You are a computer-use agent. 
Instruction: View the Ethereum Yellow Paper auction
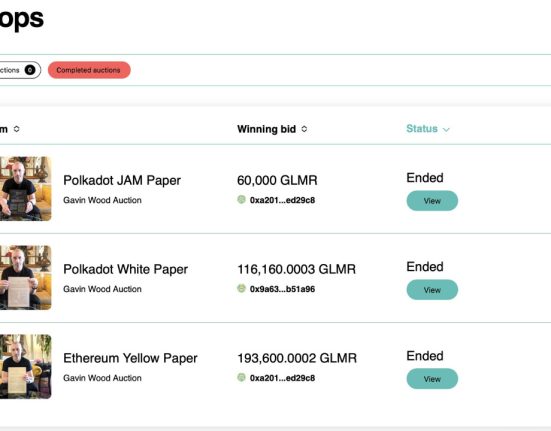pyautogui.click(x=432, y=379)
